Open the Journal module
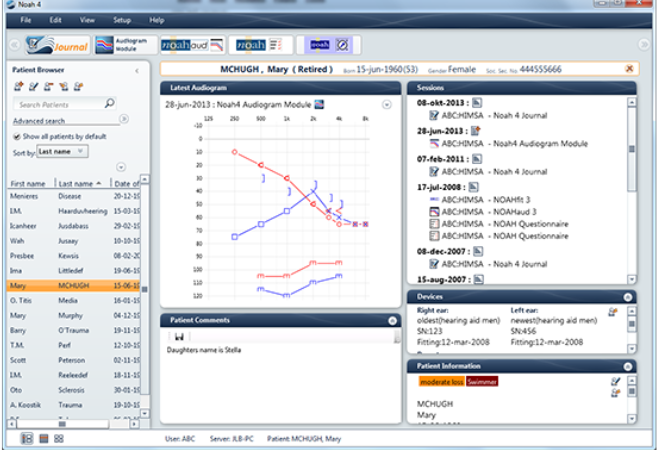This screenshot has width=658, height=450. click(57, 44)
